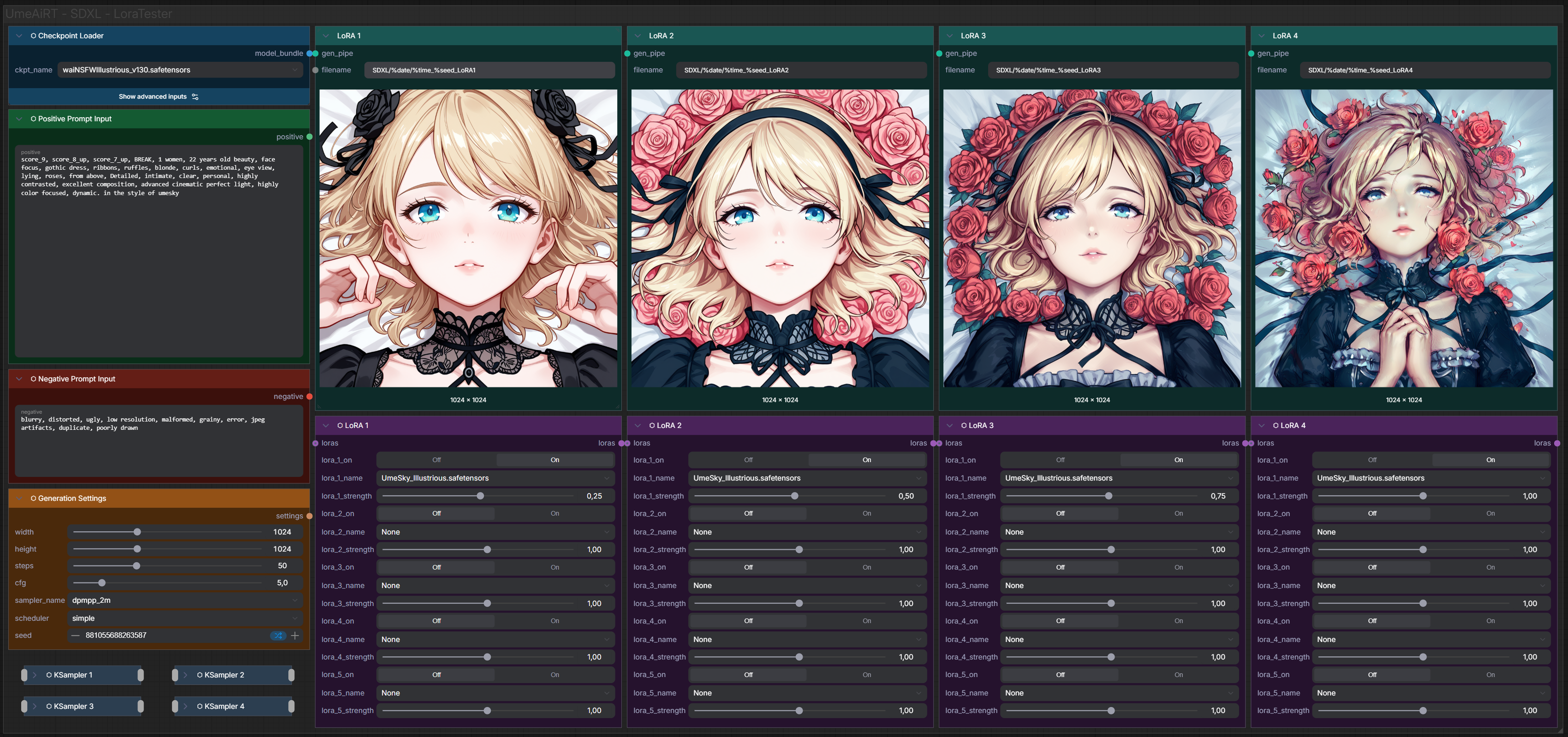Screen dimensions: 1568x737
Task: Click the hexagon icon on Checkpoint Loader title
Action: point(34,36)
